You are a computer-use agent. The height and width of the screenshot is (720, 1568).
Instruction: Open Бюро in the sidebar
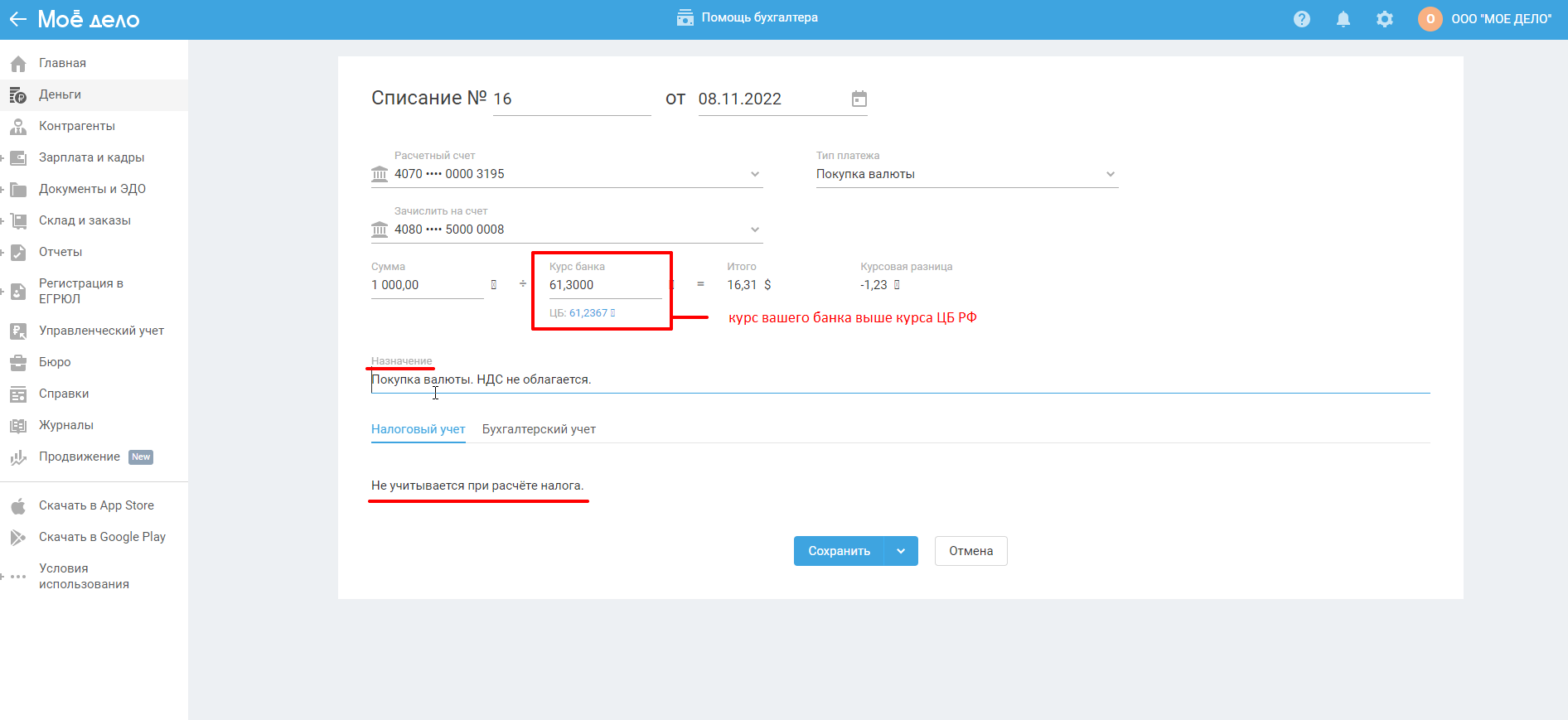pyautogui.click(x=55, y=362)
